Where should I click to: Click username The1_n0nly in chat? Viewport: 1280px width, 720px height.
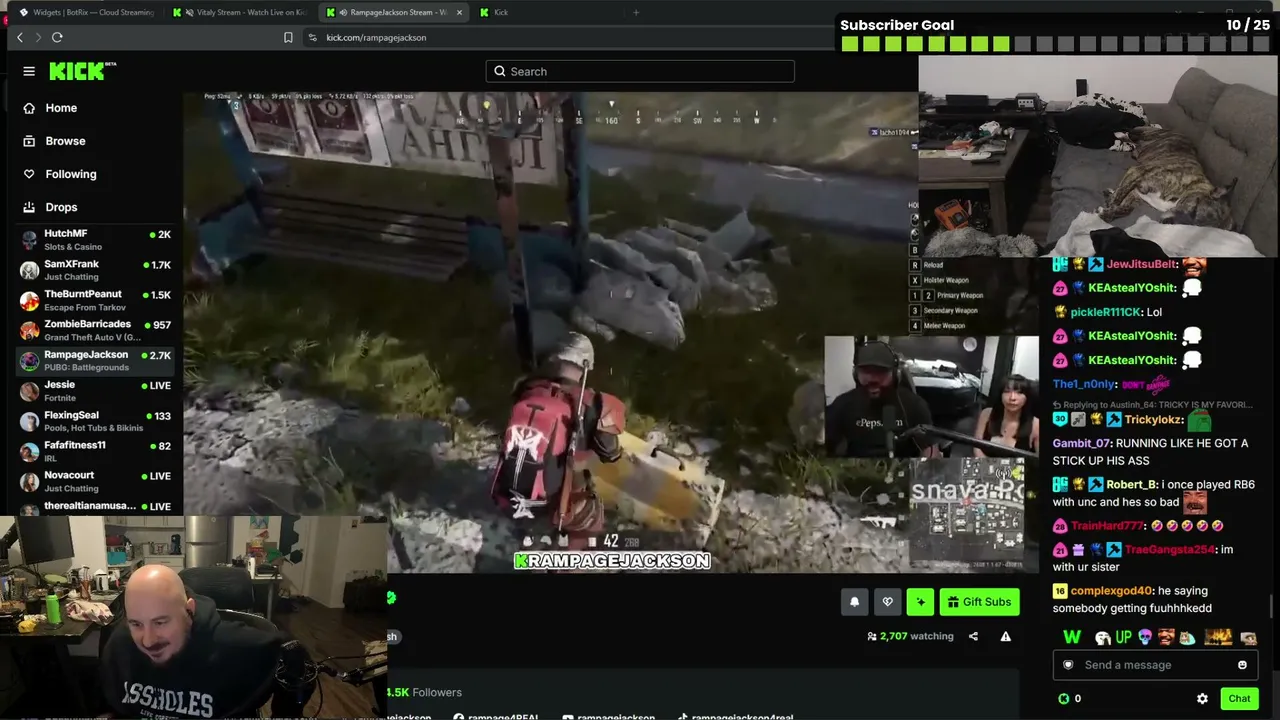(1083, 384)
